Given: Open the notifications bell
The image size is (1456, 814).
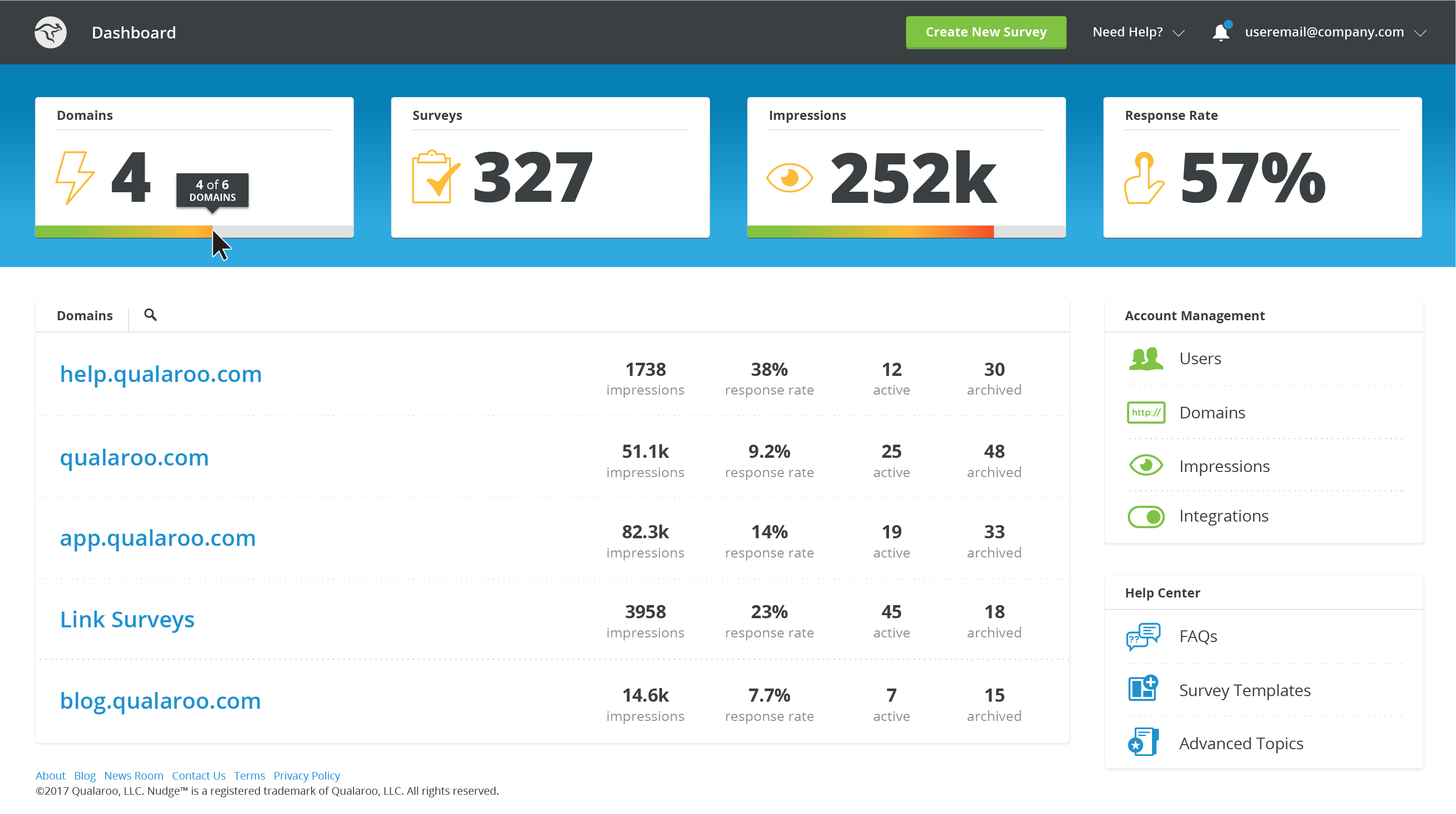Looking at the screenshot, I should coord(1221,32).
